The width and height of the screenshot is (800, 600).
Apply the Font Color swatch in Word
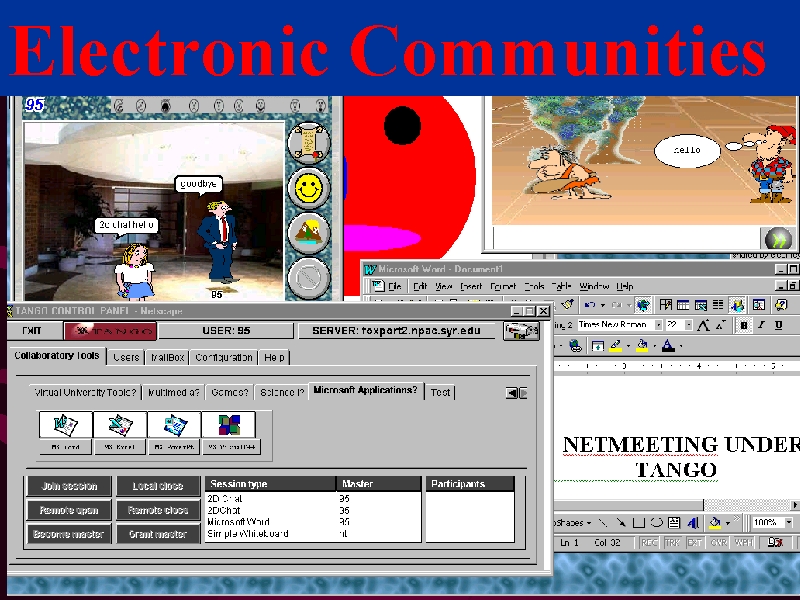(x=668, y=346)
